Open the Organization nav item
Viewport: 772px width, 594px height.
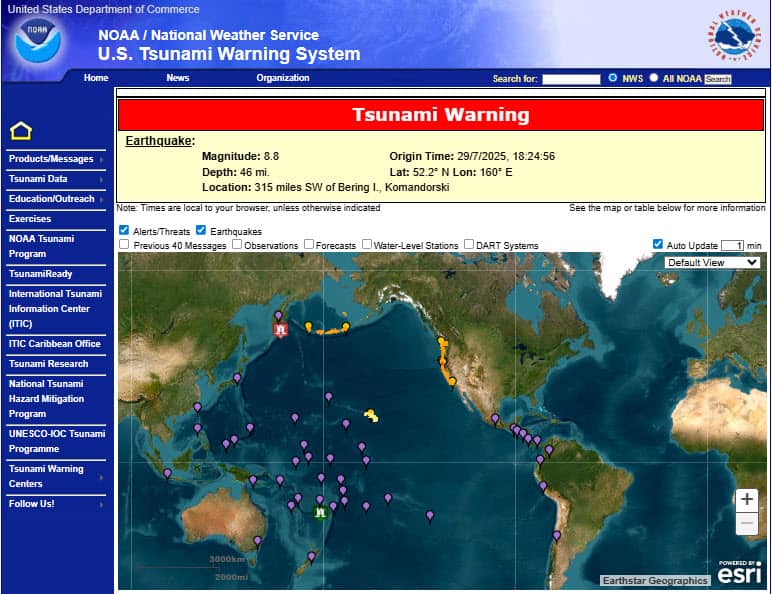click(x=283, y=78)
